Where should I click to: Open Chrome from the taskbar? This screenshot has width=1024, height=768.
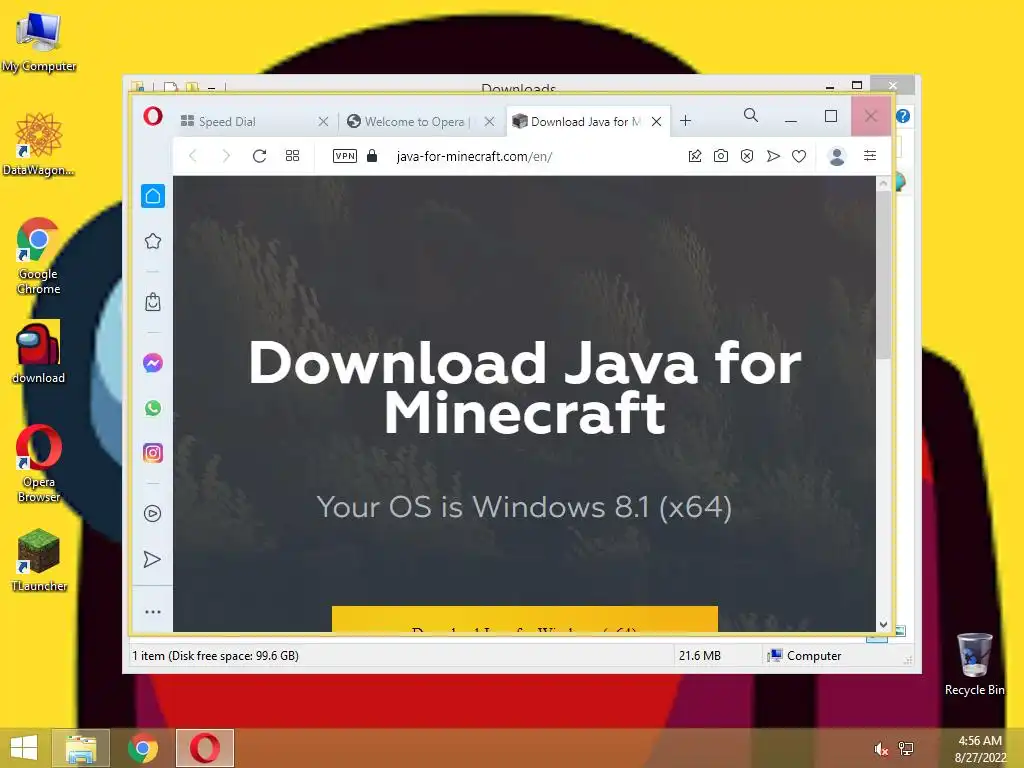(x=142, y=748)
